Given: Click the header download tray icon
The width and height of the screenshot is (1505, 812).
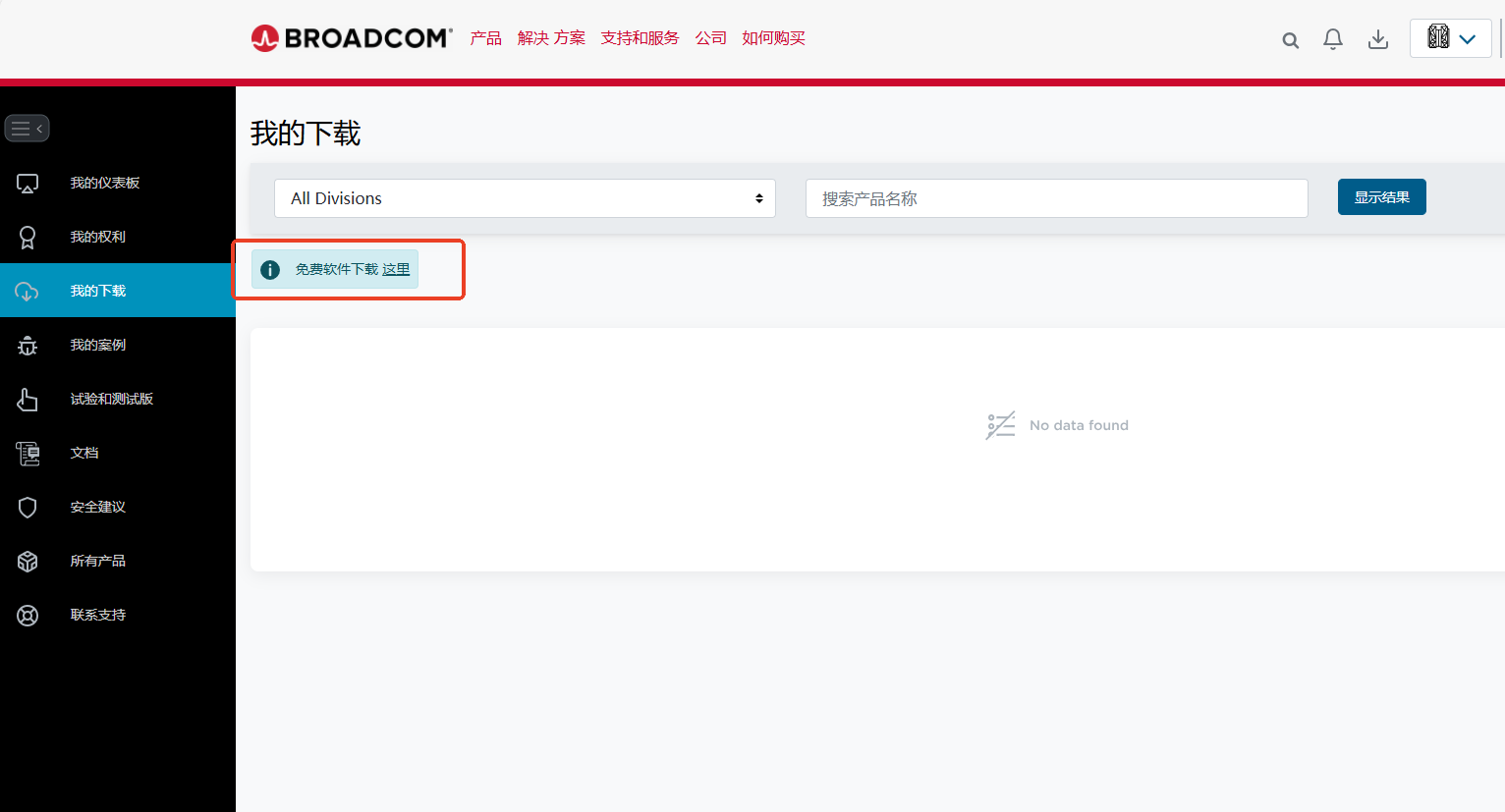Looking at the screenshot, I should pos(1378,39).
